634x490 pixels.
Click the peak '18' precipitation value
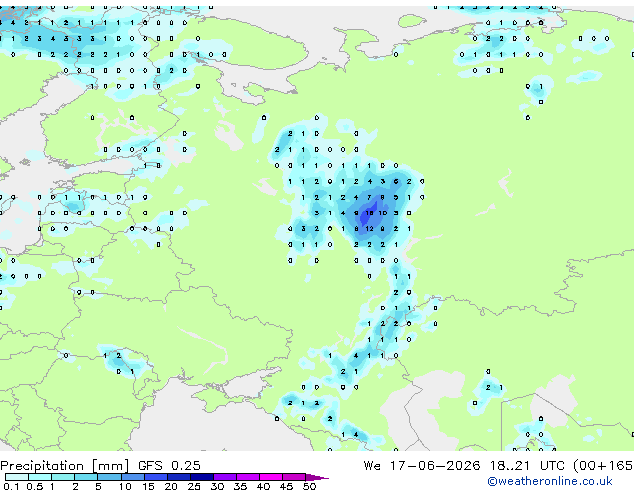(369, 213)
